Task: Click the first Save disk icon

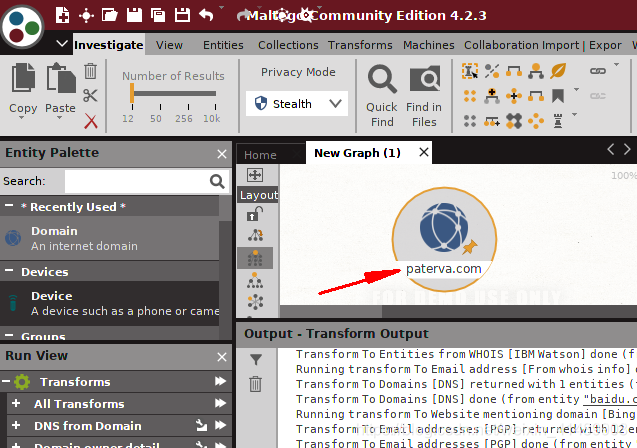Action: (134, 15)
